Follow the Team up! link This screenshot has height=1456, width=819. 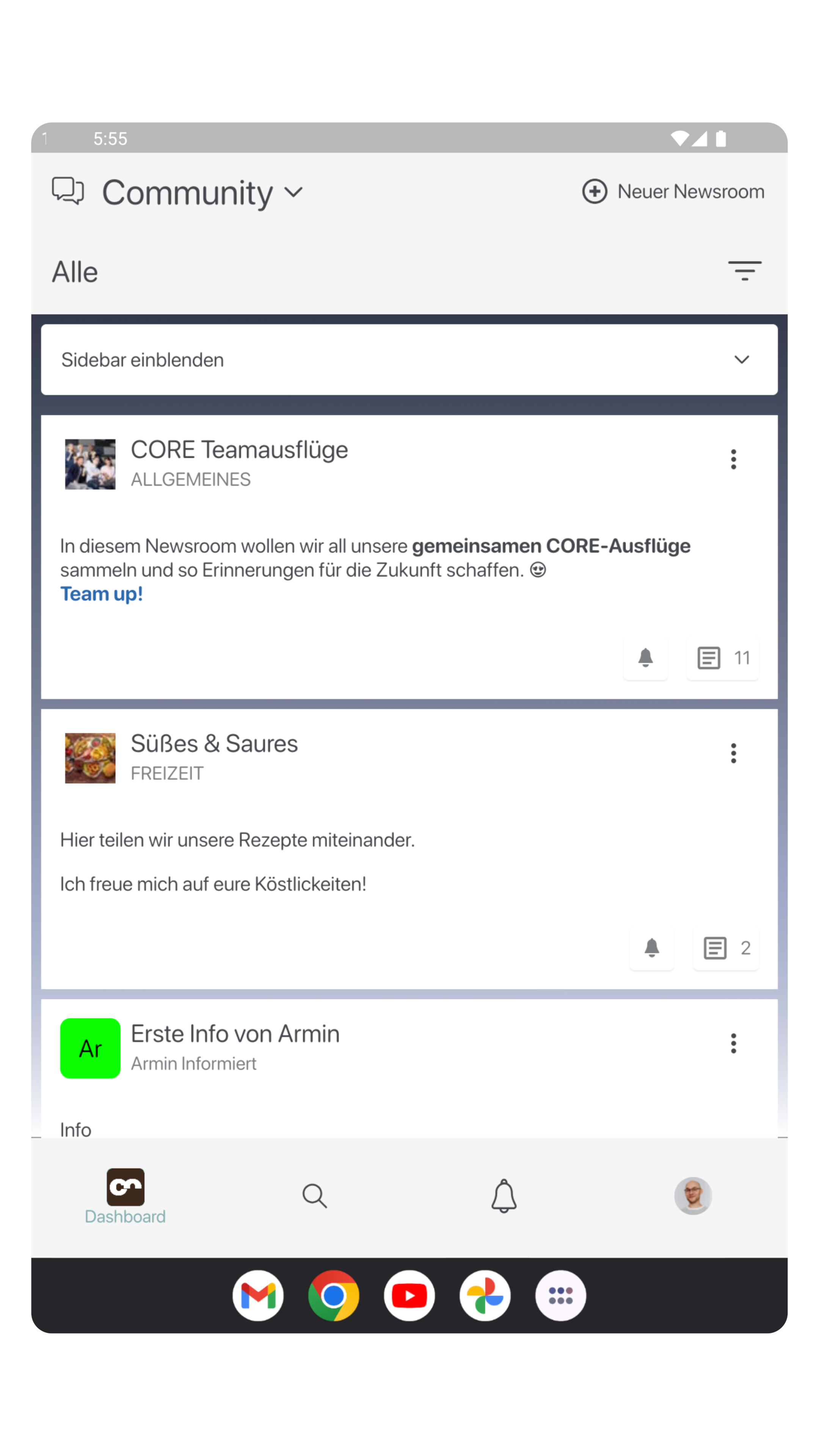102,594
